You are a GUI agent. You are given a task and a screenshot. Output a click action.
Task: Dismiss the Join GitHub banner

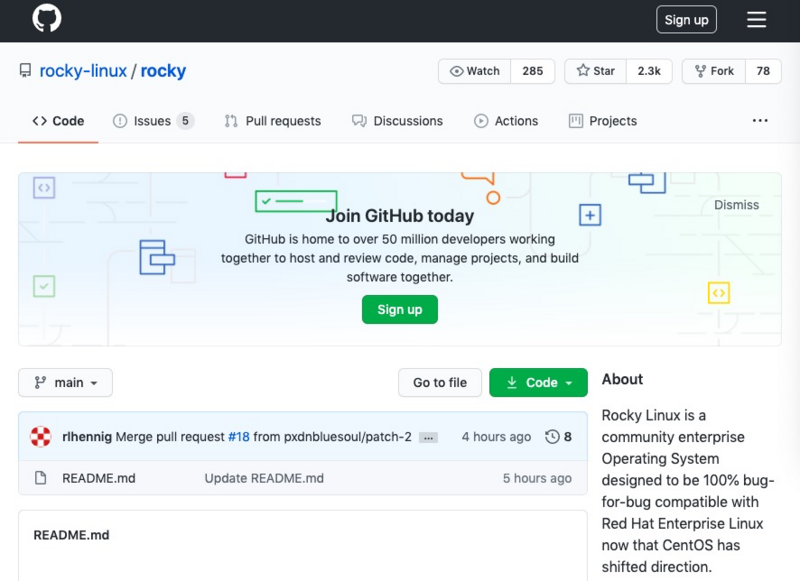(x=736, y=205)
